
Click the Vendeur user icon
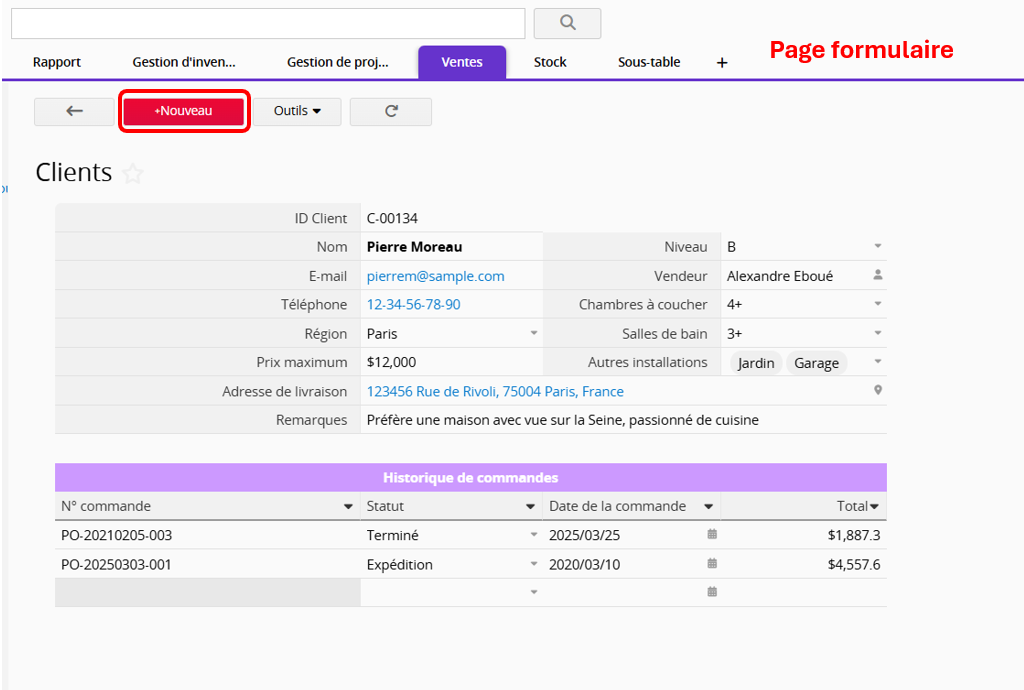[x=878, y=275]
